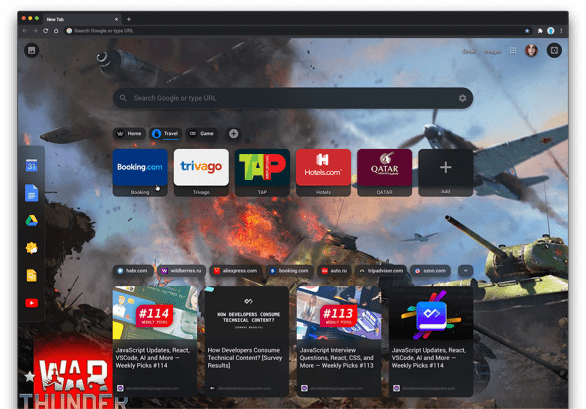Open settings gear in search bar
The width and height of the screenshot is (586, 409).
[x=462, y=98]
